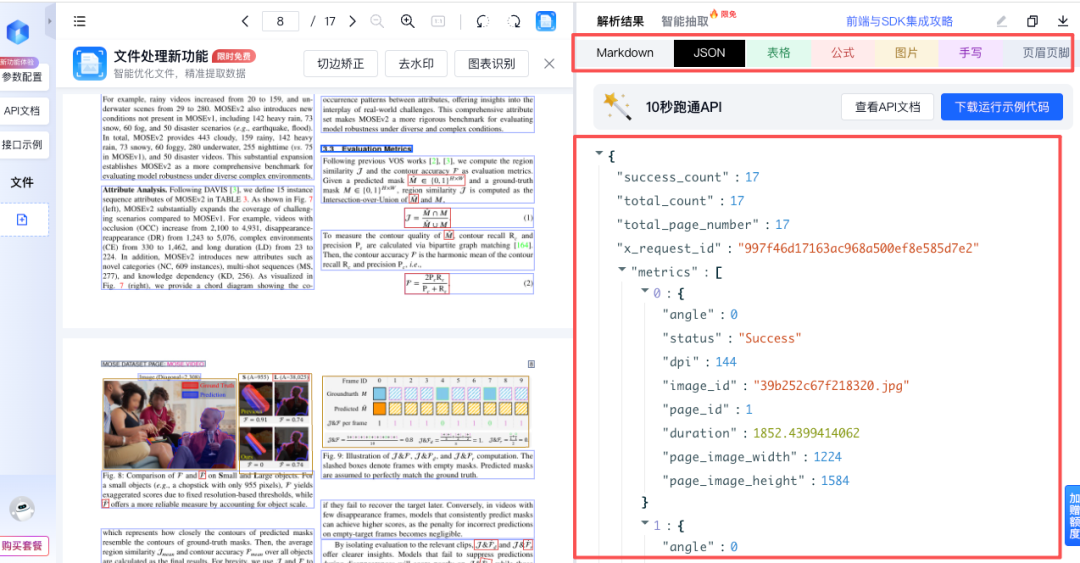
Task: Click the x_request_id value string
Action: click(858, 248)
